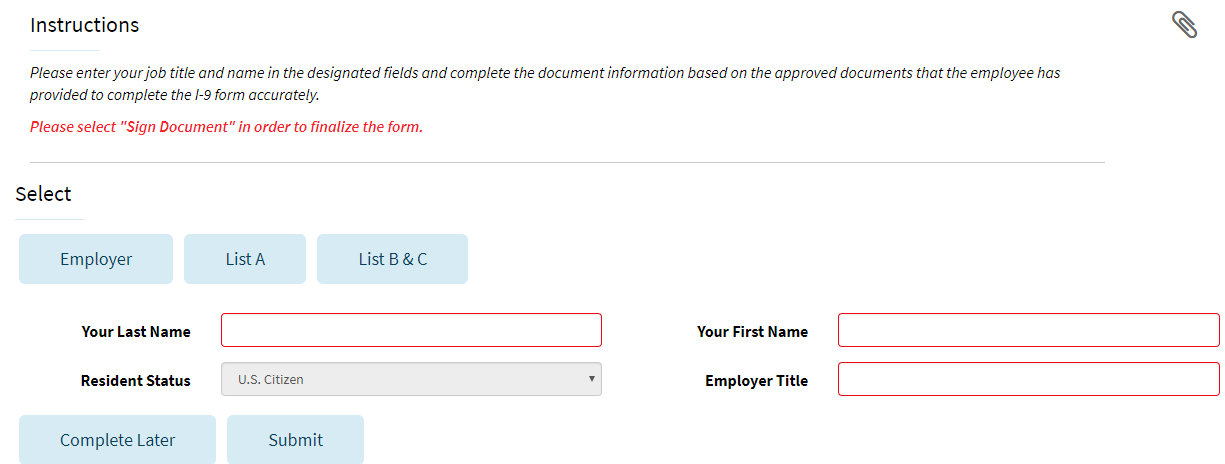Click into the Employer Title field
The width and height of the screenshot is (1225, 464).
(1028, 379)
